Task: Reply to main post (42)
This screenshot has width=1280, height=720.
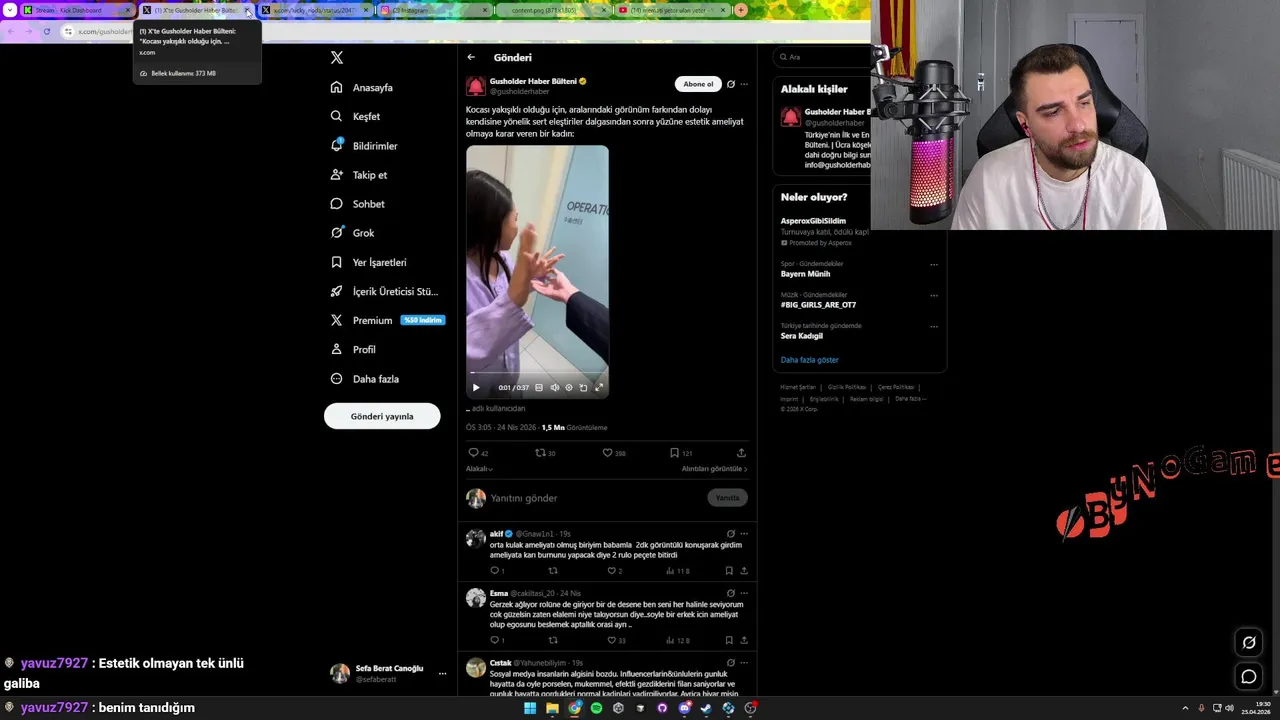Action: 478,453
